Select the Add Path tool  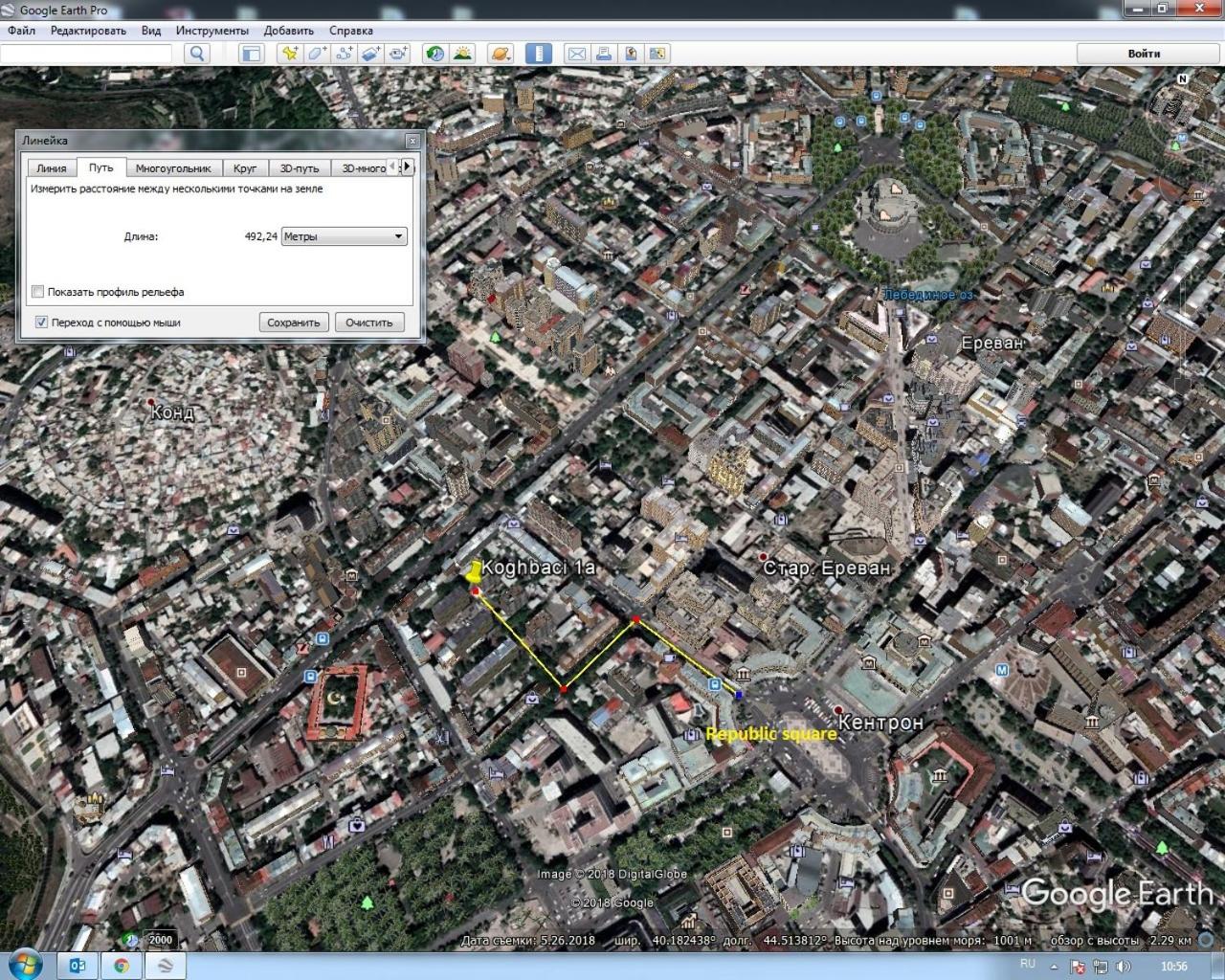(344, 54)
